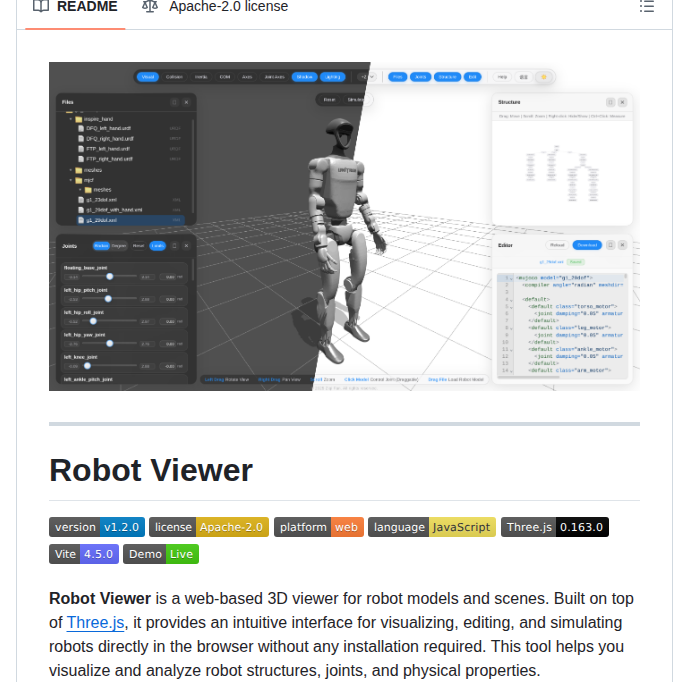Click the Three.js 0.163.0 badge
The height and width of the screenshot is (682, 689).
555,527
